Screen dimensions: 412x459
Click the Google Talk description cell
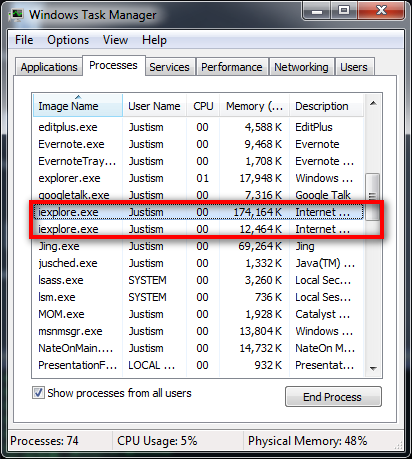coord(323,195)
